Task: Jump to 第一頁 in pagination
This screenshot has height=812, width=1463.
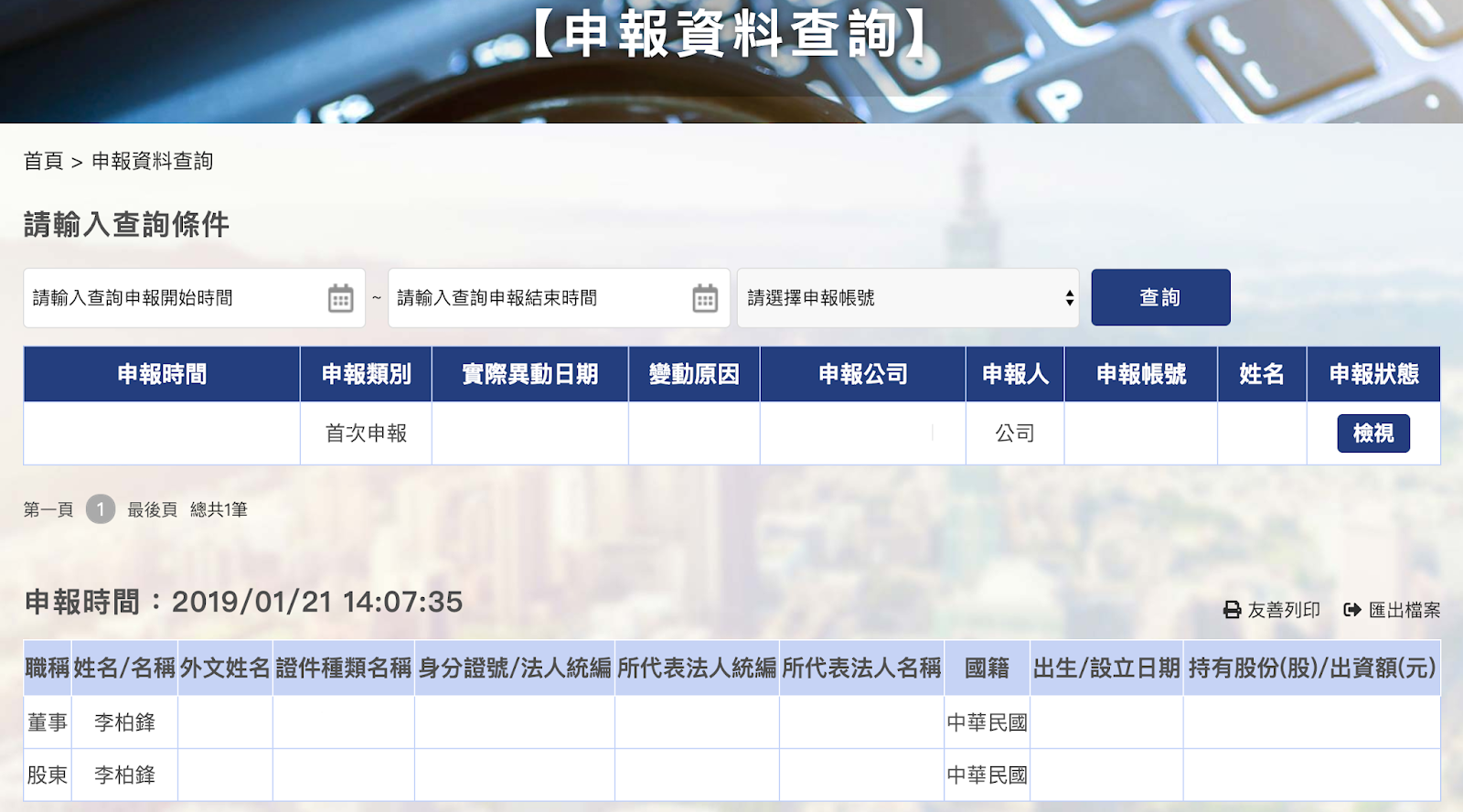Action: click(x=48, y=509)
